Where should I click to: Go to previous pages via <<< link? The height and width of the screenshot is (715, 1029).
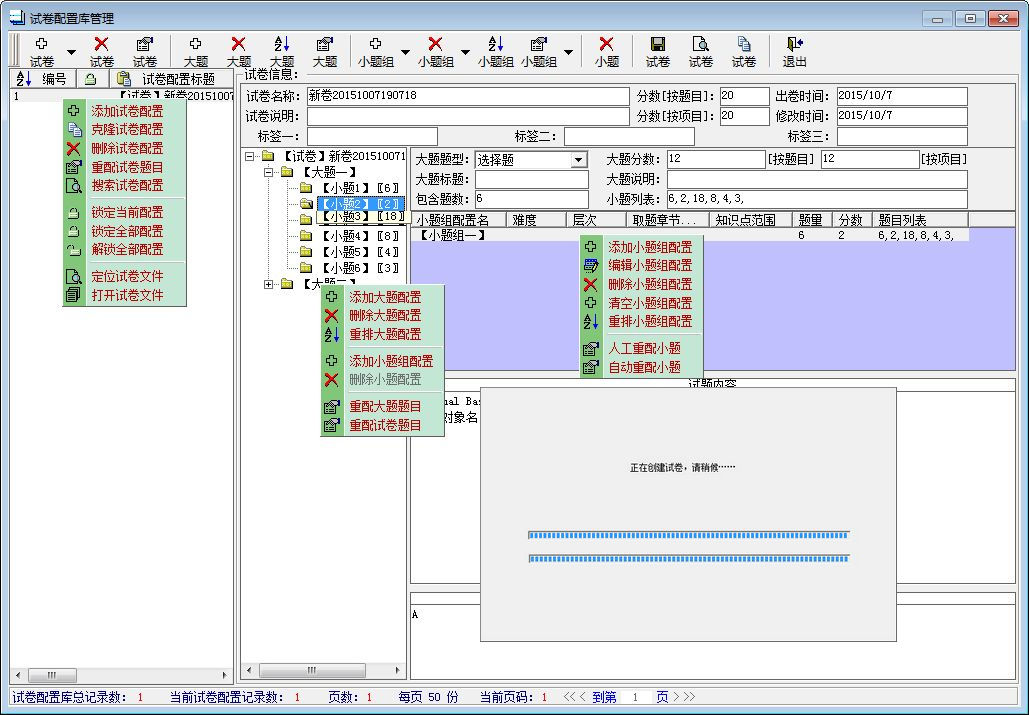574,697
